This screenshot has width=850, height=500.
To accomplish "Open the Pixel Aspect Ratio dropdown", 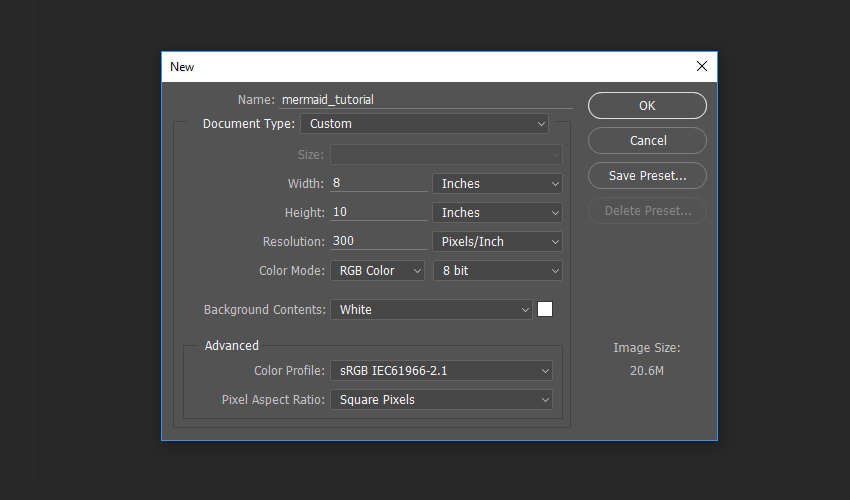I will 441,400.
